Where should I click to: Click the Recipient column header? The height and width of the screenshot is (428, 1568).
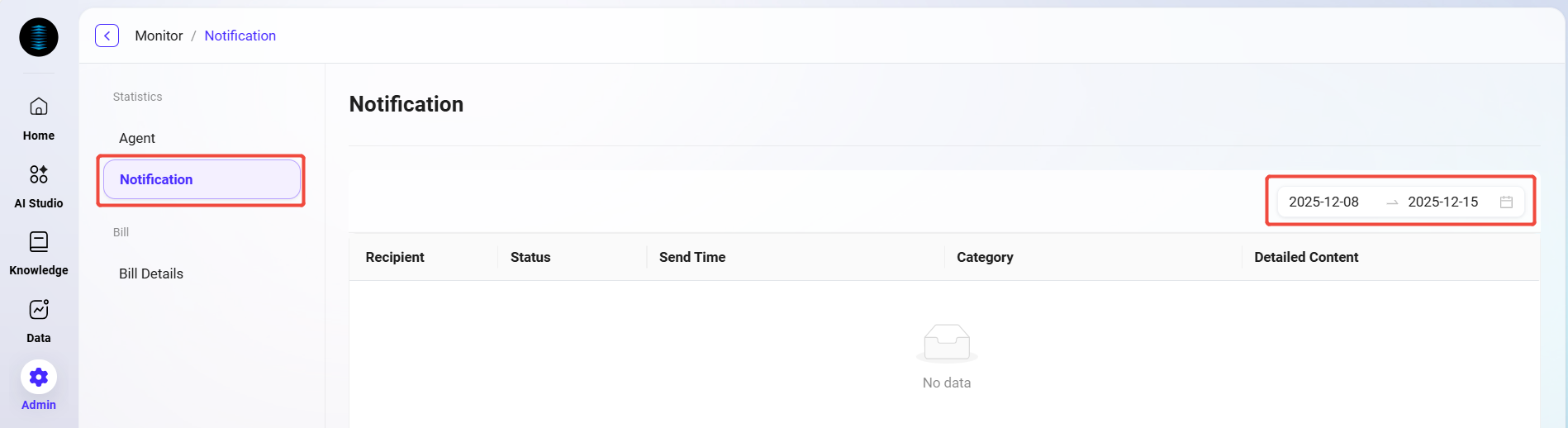point(395,257)
